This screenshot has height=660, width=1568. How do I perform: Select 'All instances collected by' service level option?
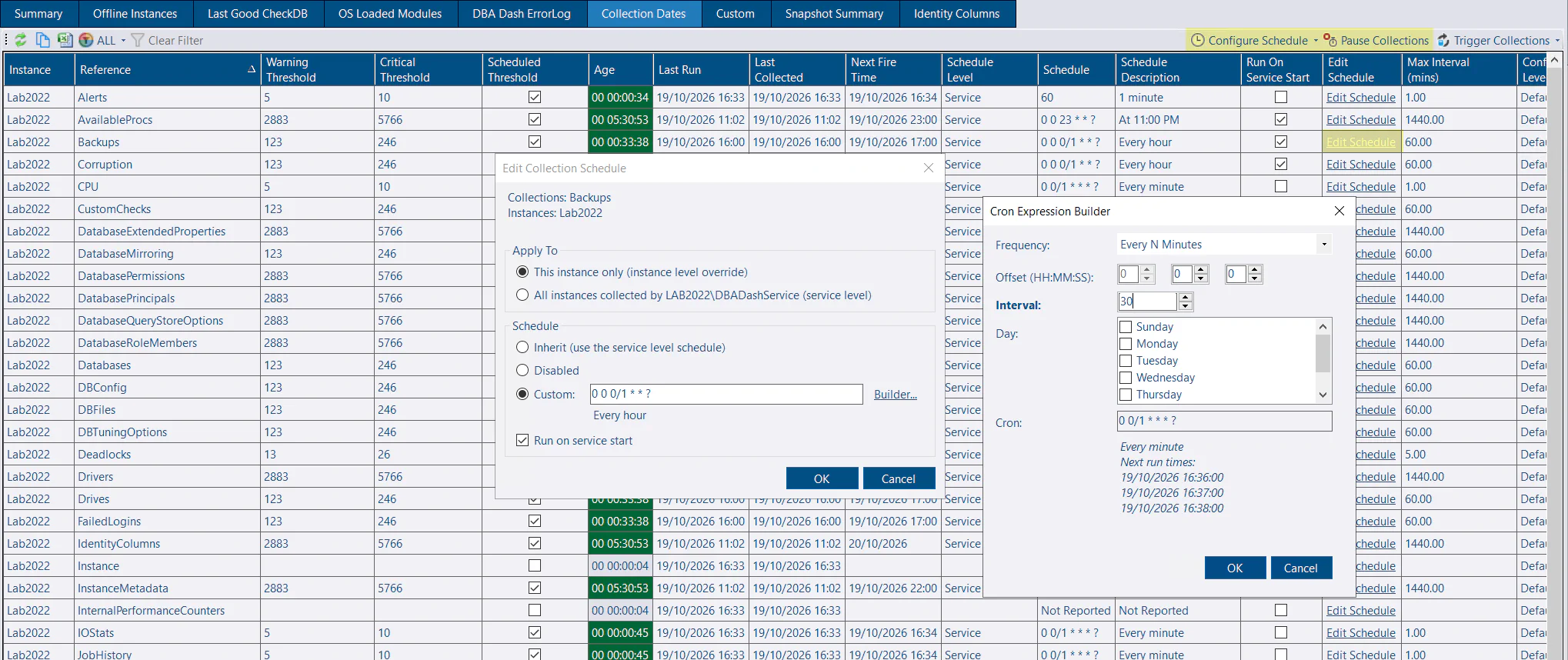tap(522, 295)
